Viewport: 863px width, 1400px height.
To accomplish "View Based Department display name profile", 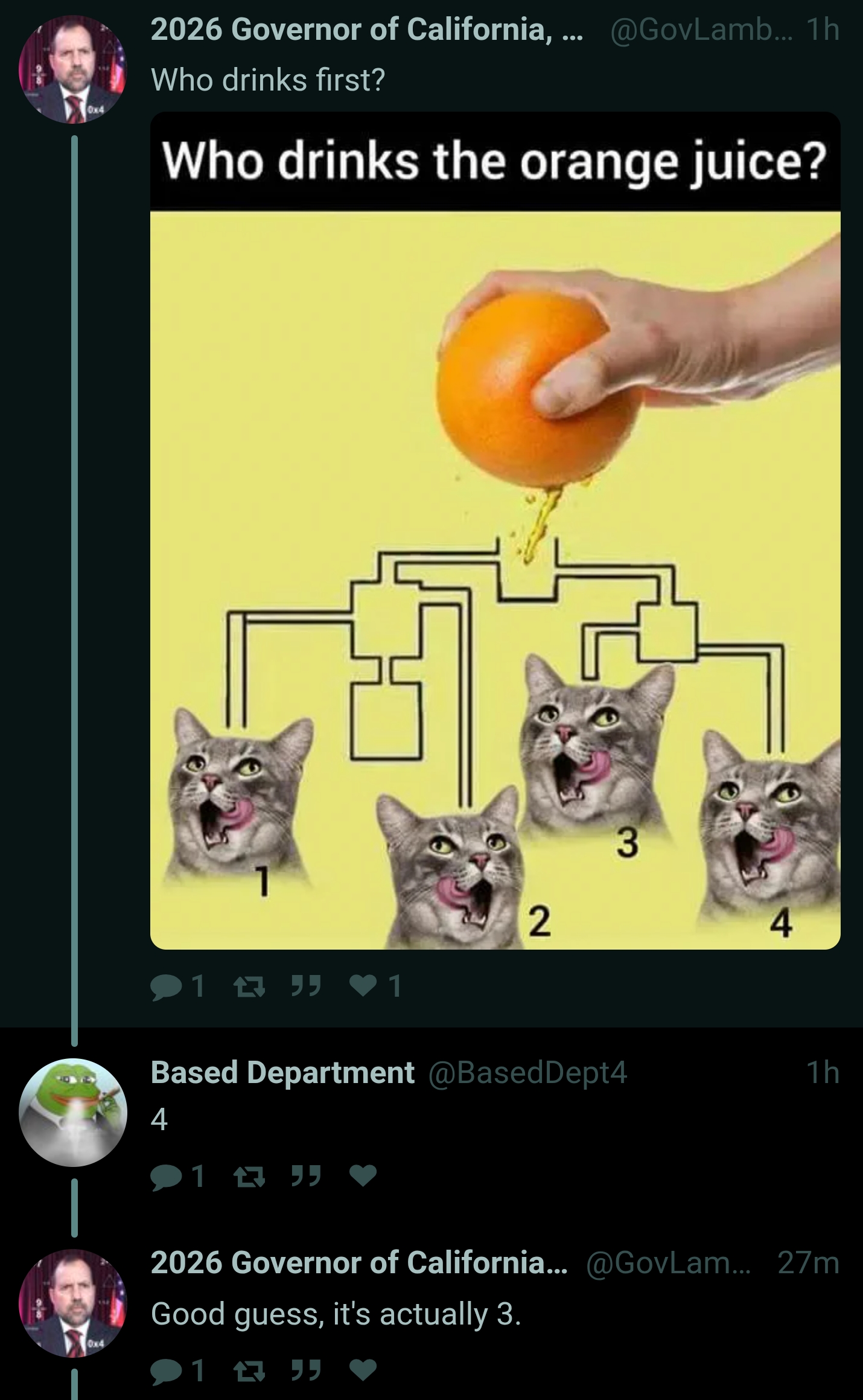I will (282, 1072).
